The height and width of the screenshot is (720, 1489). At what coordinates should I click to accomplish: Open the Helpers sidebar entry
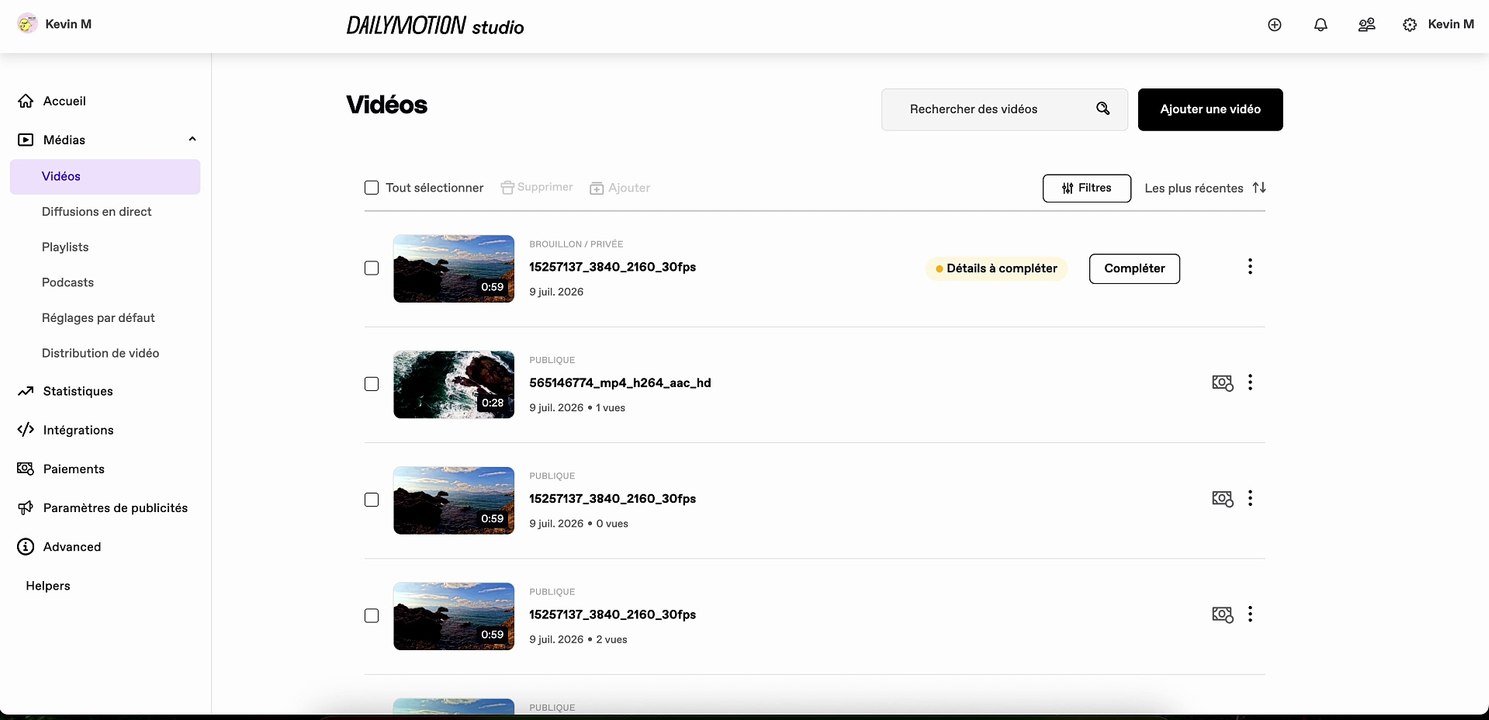click(x=48, y=586)
